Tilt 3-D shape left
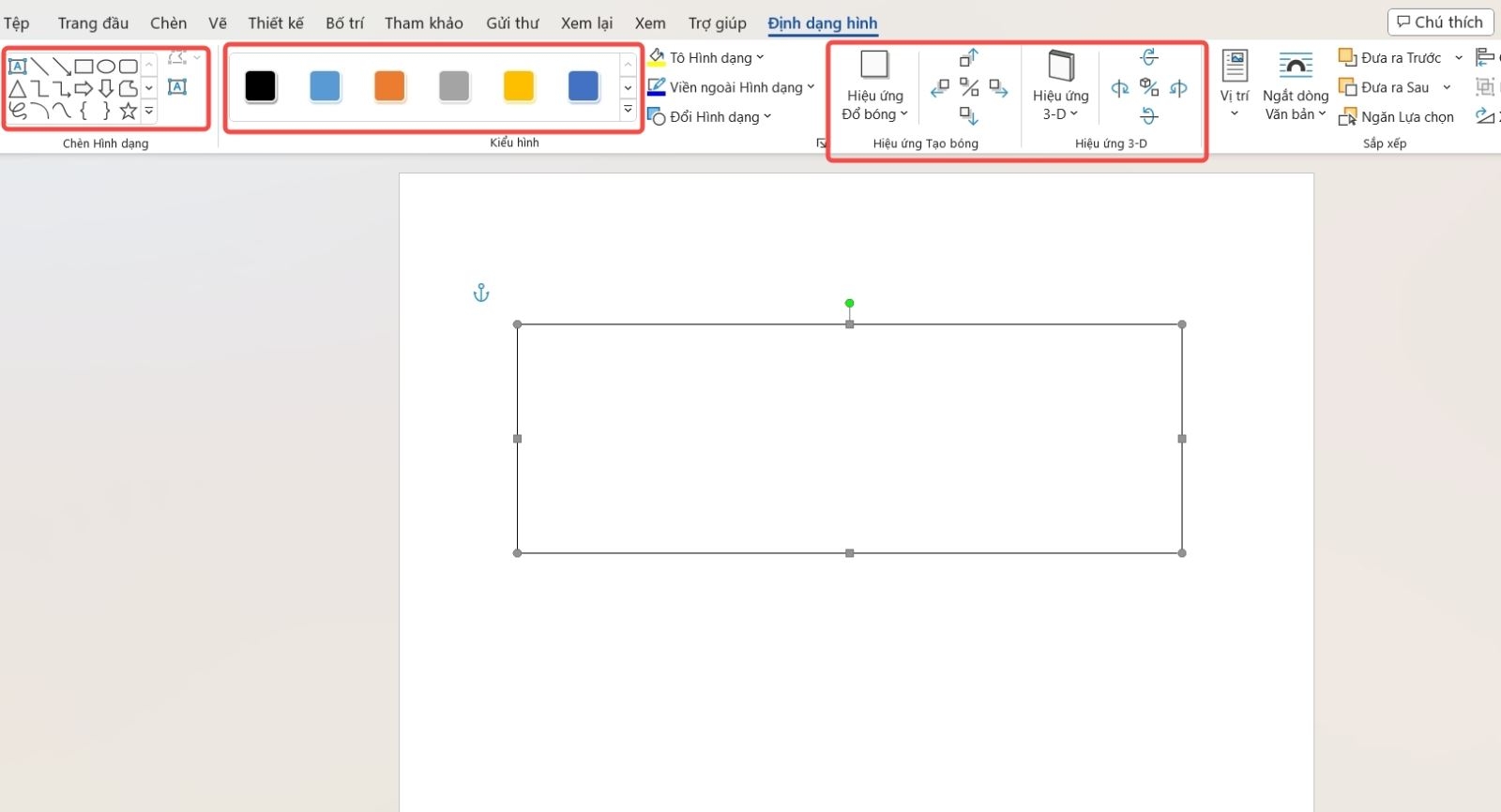Viewport: 1501px width, 812px height. (1120, 88)
